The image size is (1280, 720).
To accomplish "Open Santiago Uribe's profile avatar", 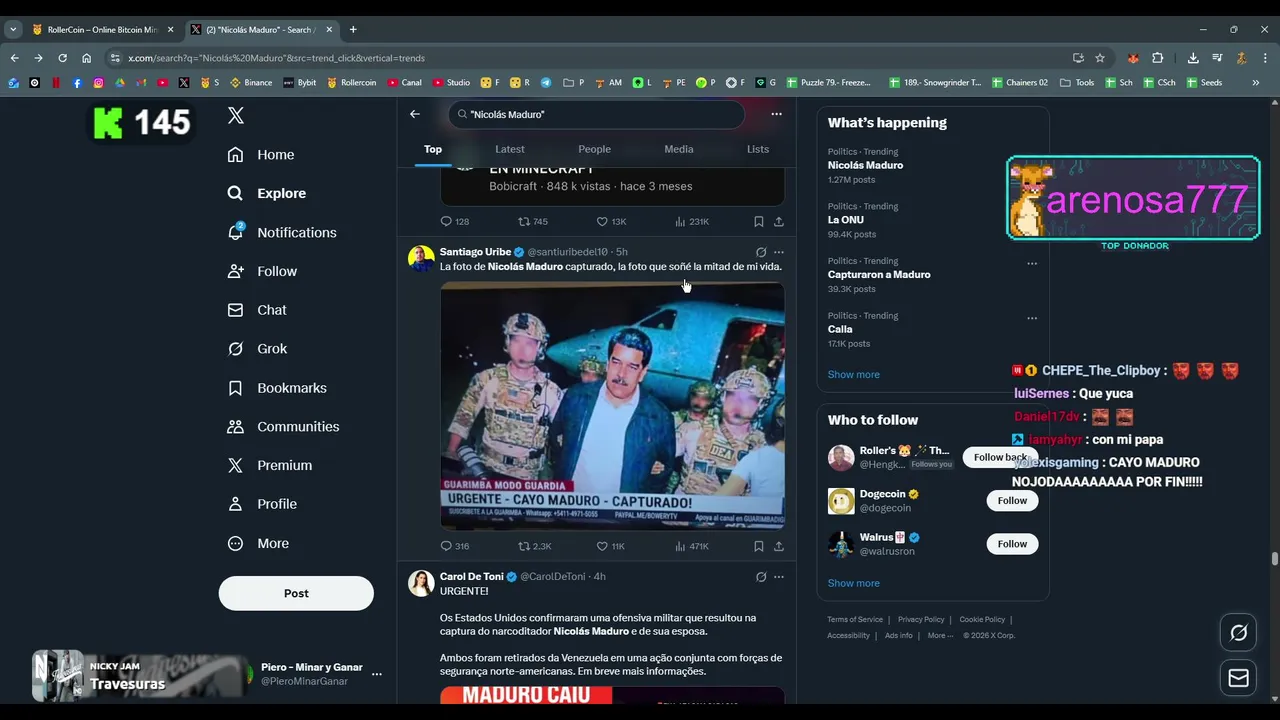I will pos(421,258).
